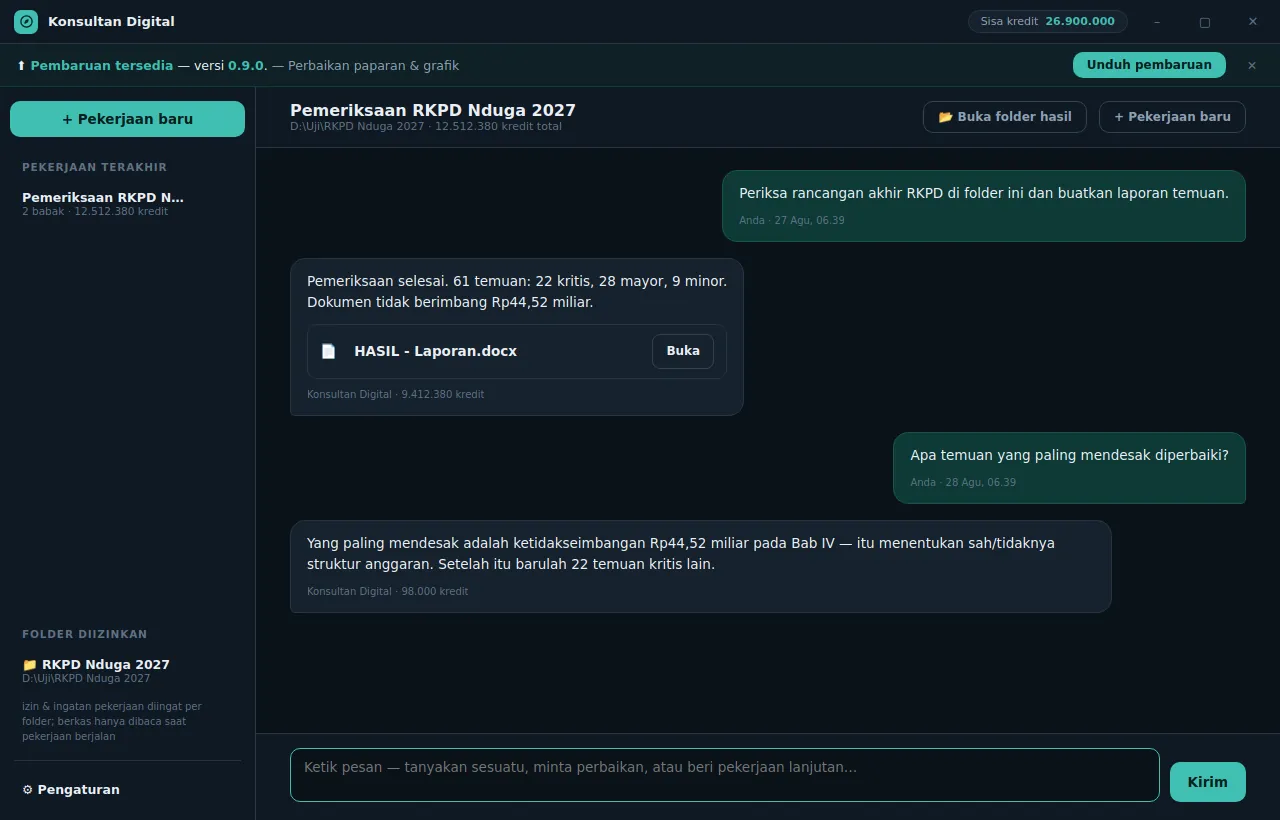Click the reply "Pemeriksaan selesai. 61 temuan..."
Viewport: 1280px width, 820px height.
point(517,337)
